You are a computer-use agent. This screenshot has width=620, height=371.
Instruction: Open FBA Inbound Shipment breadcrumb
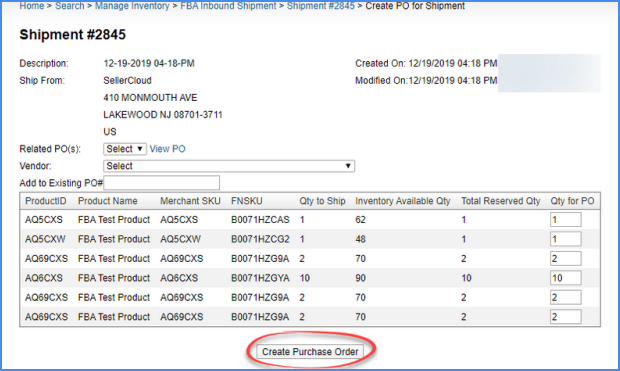(228, 6)
